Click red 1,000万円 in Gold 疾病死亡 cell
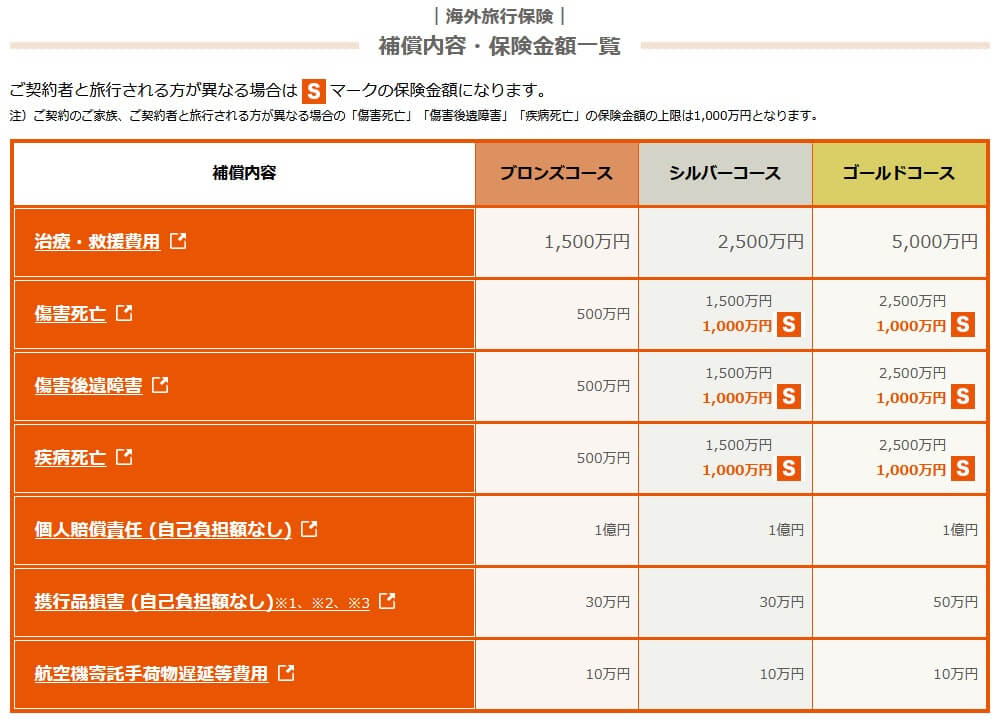997x720 pixels. [911, 470]
